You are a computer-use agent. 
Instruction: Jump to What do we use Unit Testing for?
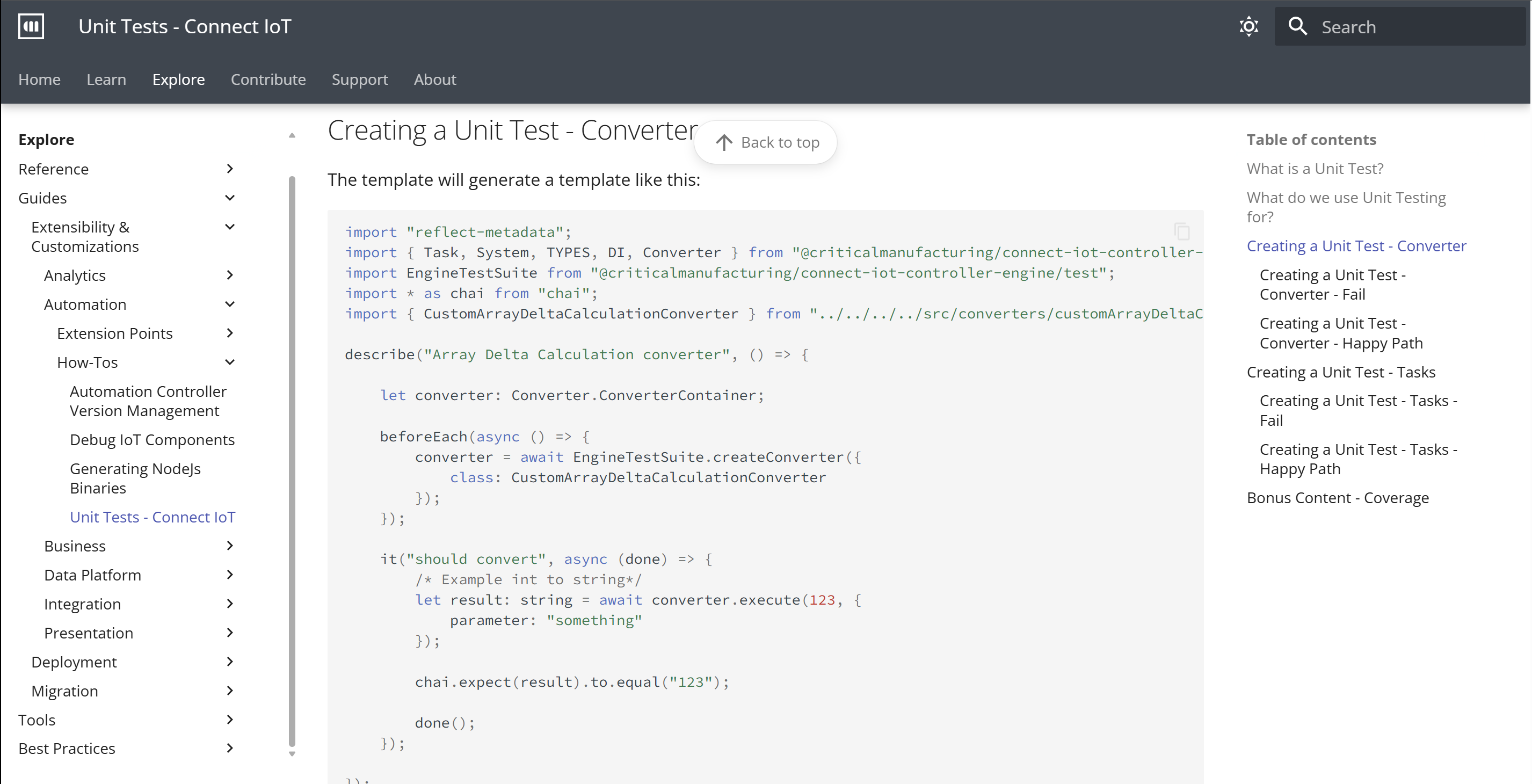pos(1346,207)
